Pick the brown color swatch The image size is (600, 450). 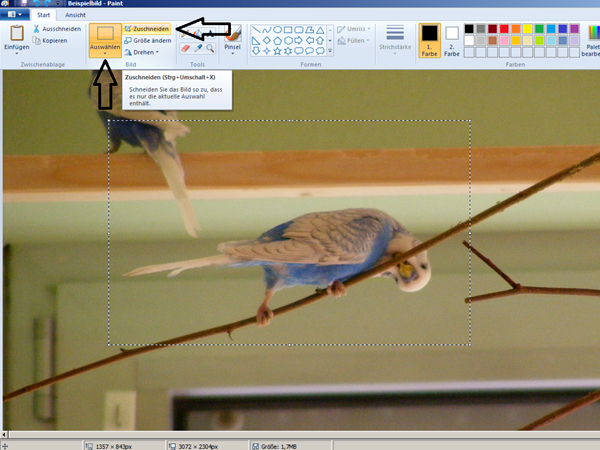pyautogui.click(x=492, y=40)
